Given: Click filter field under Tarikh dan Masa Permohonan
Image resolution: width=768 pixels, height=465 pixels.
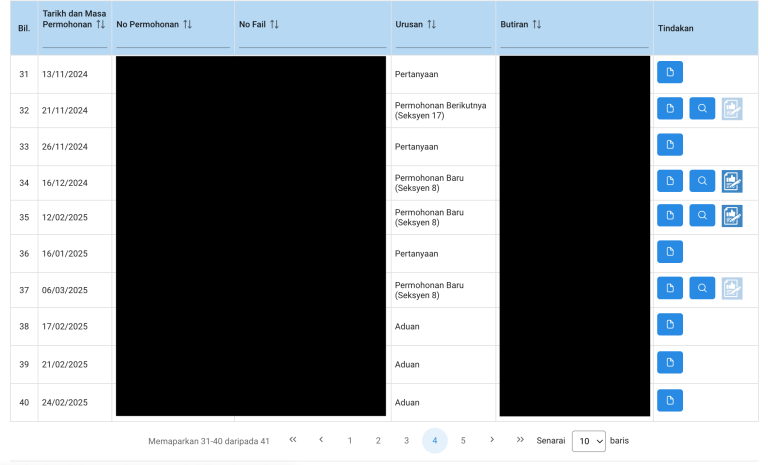Looking at the screenshot, I should click(x=74, y=40).
